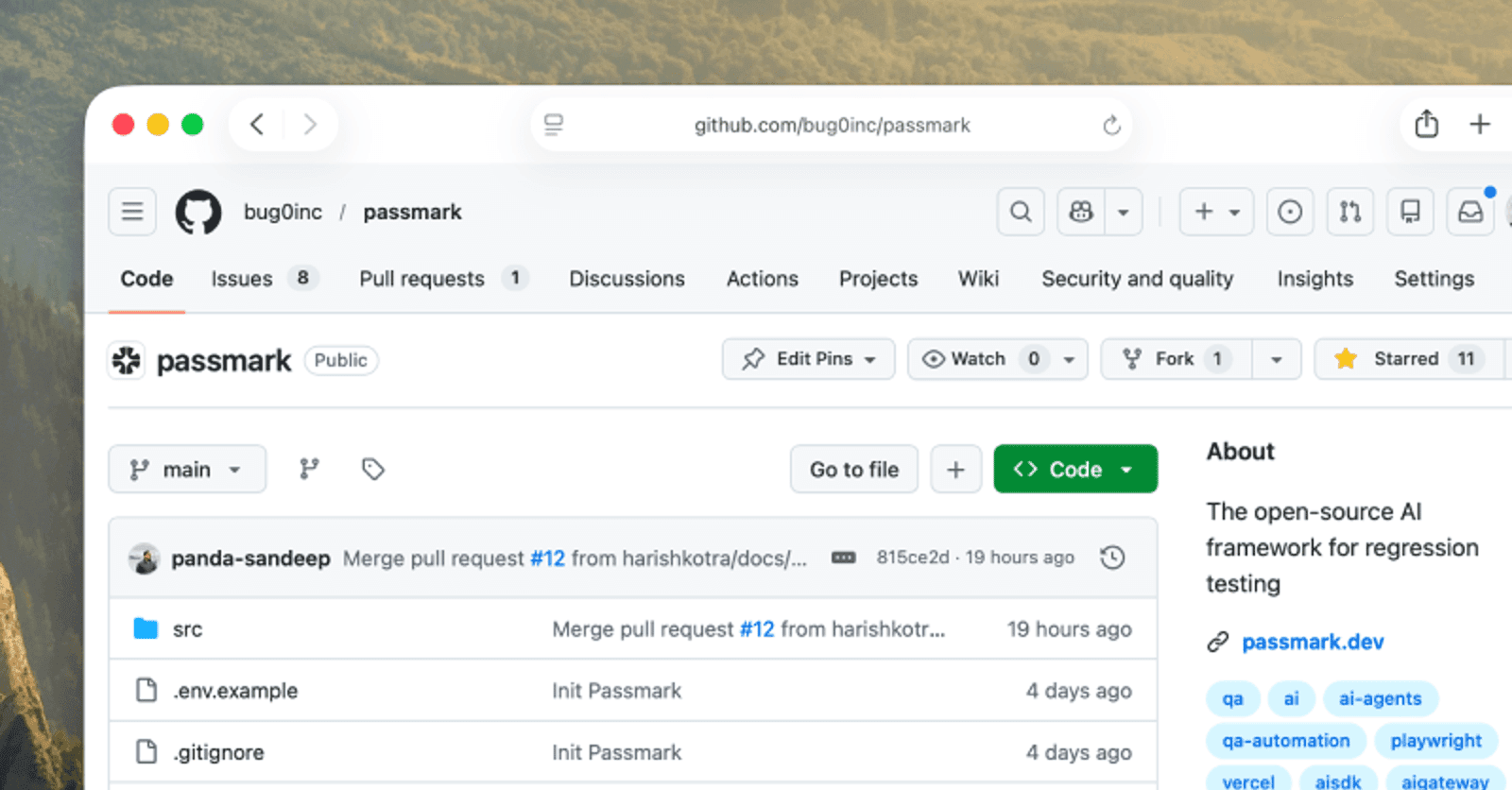Viewport: 1512px width, 790px height.
Task: Toggle the Starred button
Action: point(1408,359)
